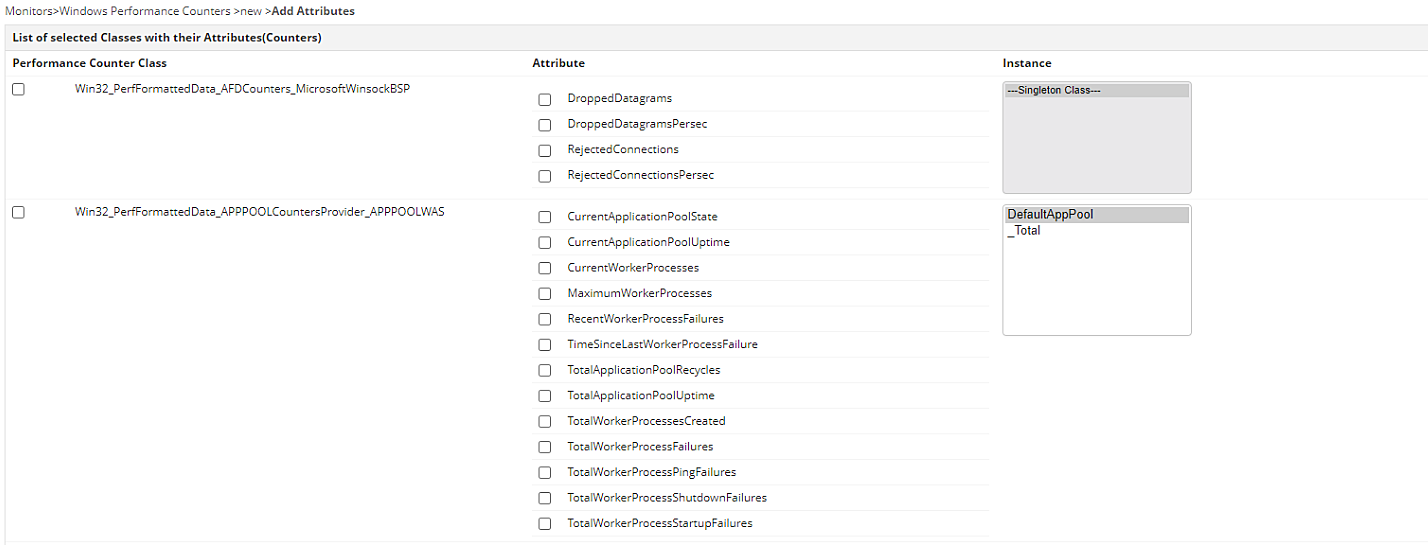
Task: Enable the DroppedDatagrams attribute checkbox
Action: [545, 100]
